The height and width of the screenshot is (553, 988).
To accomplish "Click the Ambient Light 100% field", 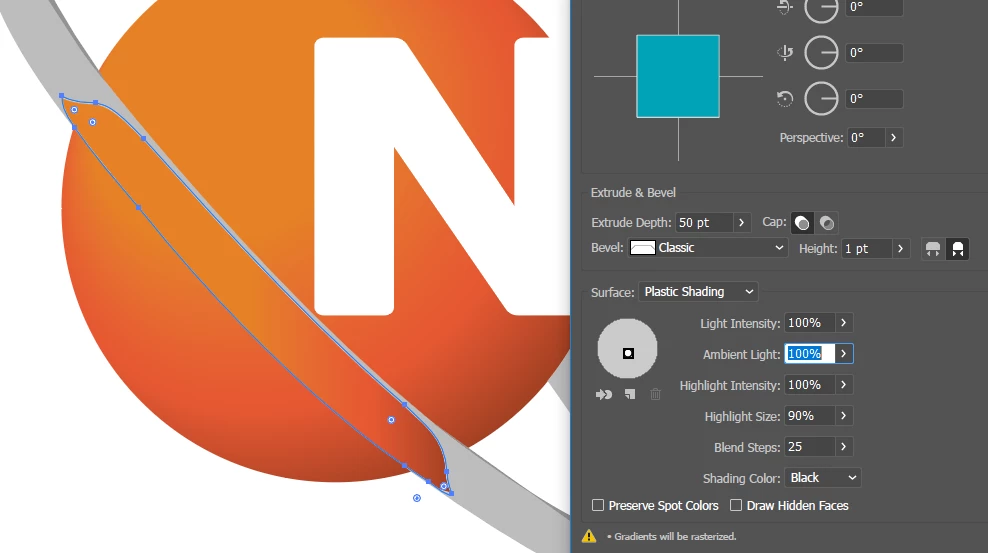I will pos(810,353).
